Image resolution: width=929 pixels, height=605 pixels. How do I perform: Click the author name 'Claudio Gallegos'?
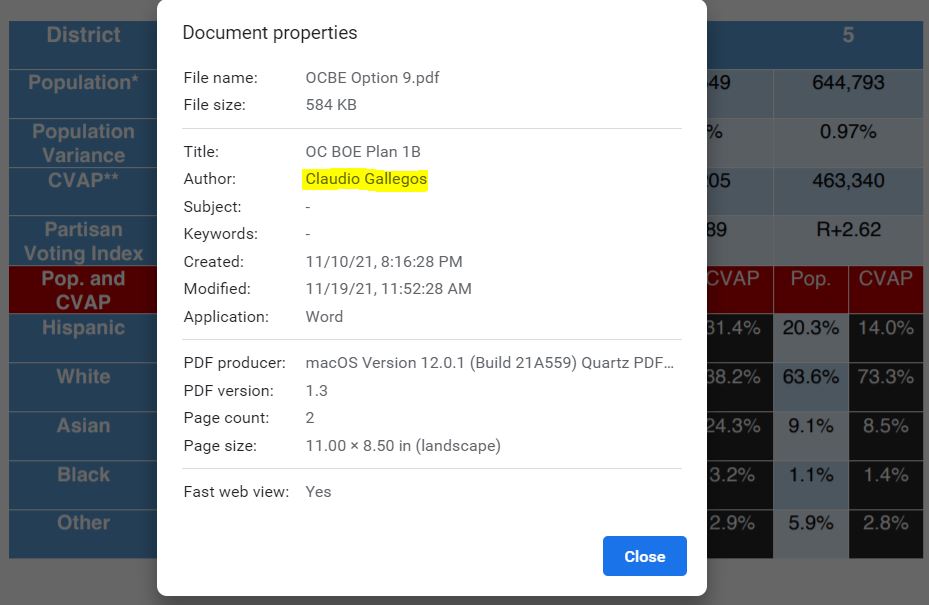[366, 179]
